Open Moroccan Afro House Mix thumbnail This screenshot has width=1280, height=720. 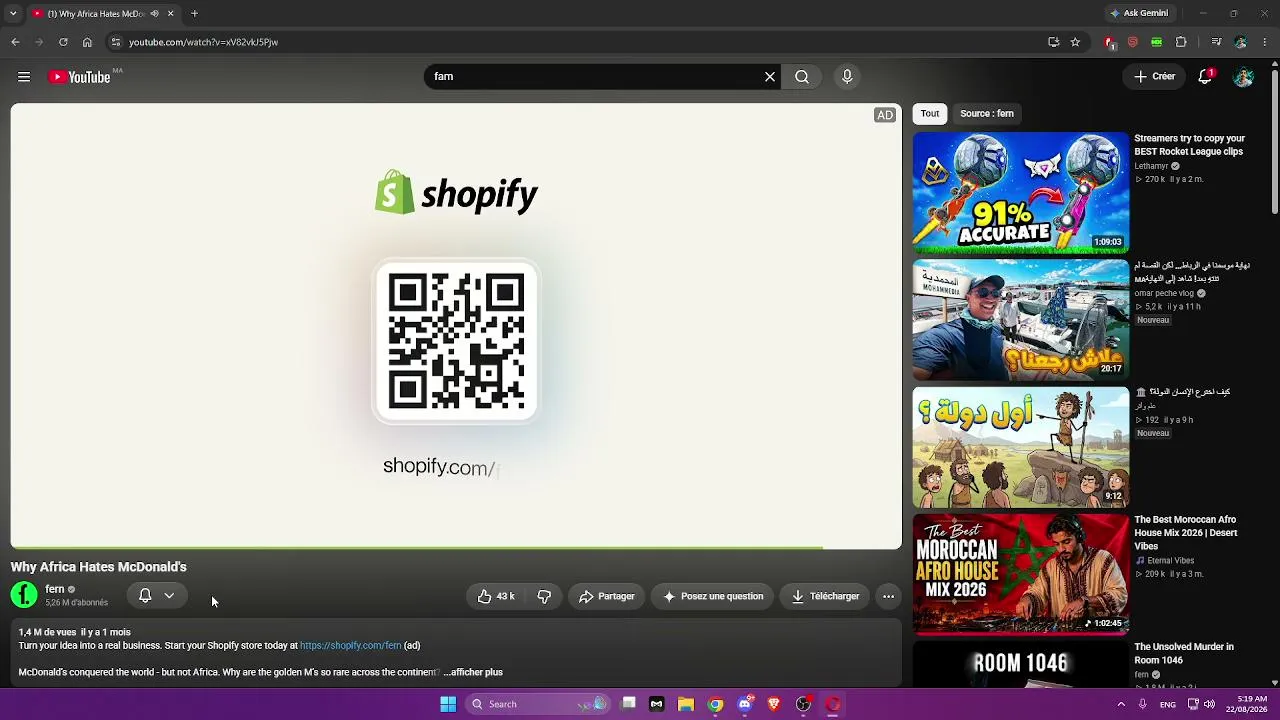[x=1021, y=574]
